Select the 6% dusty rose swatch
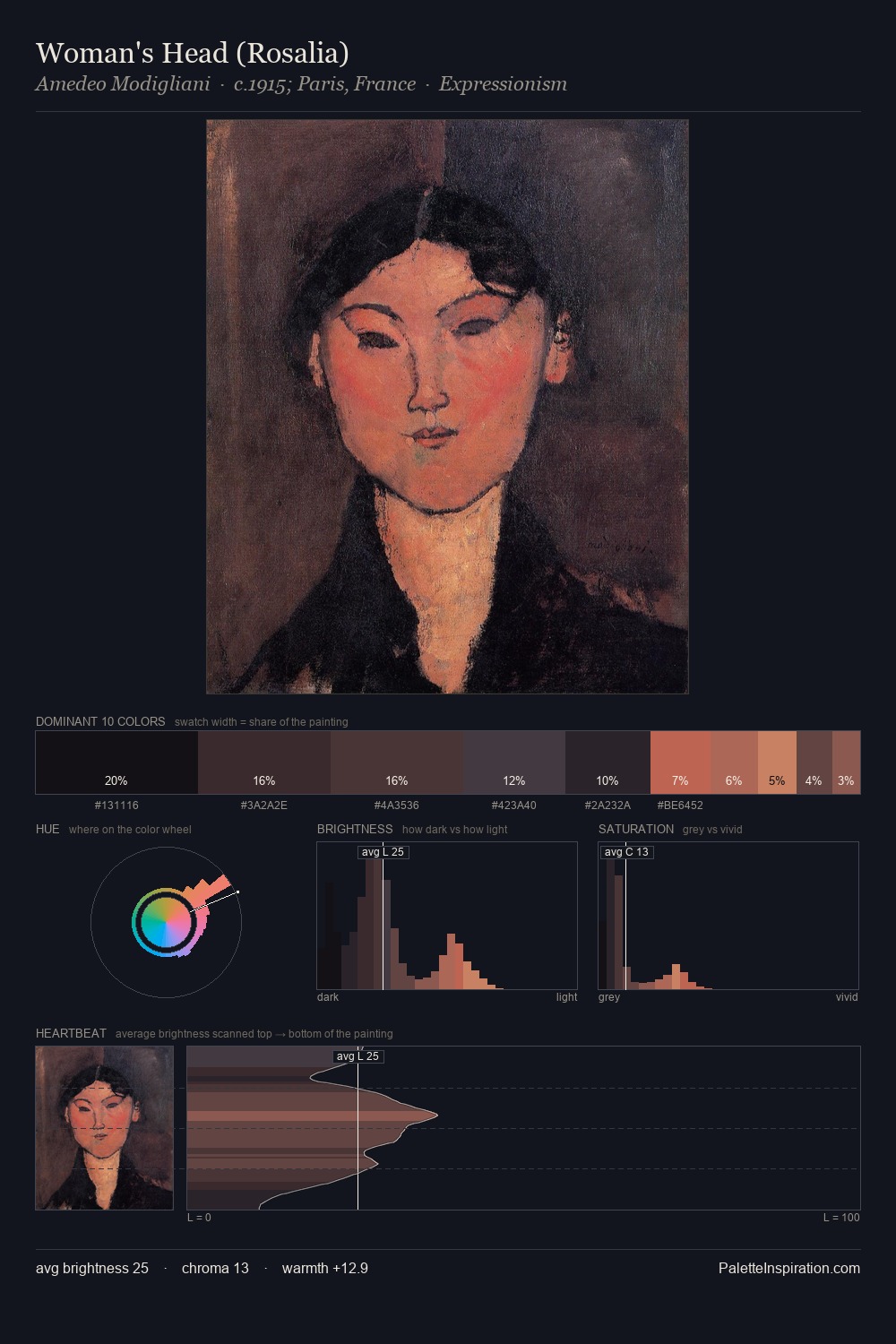 click(734, 762)
